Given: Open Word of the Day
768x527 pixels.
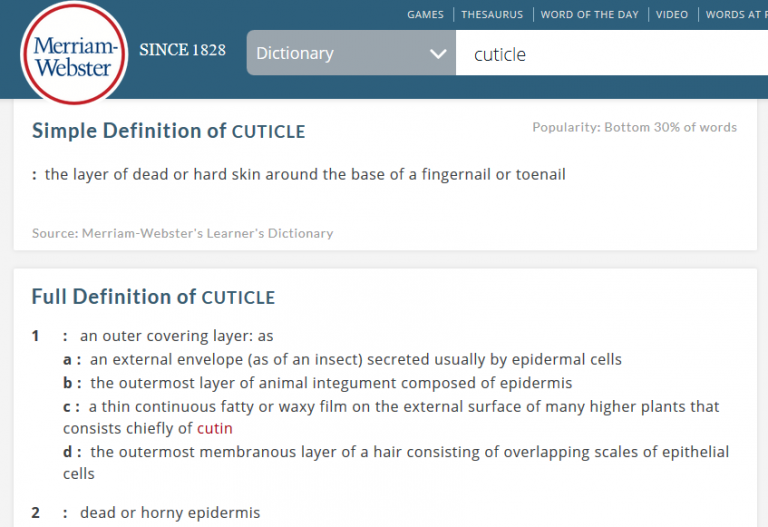Looking at the screenshot, I should point(589,15).
